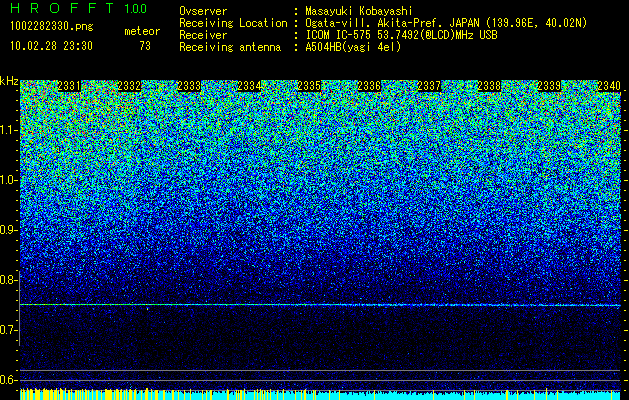Click antenna value A504HB(yagi 4el)
This screenshot has width=629, height=400.
(x=353, y=47)
